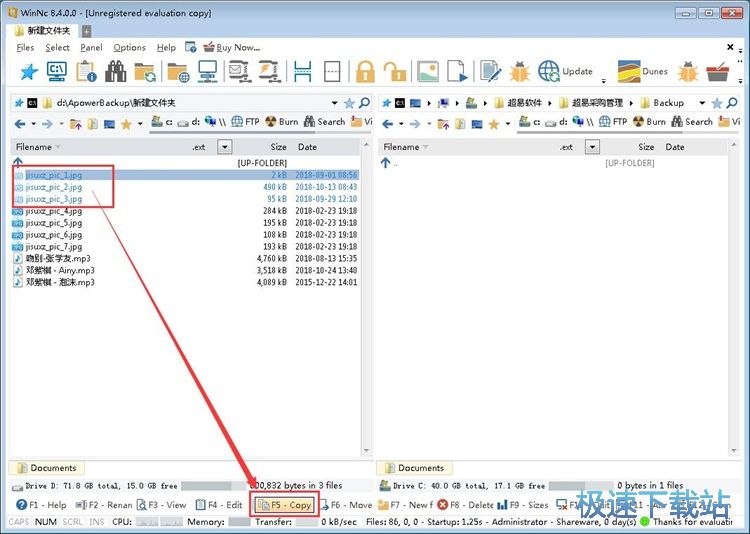Click the folder synchronize toolbar icon
Image resolution: width=750 pixels, height=534 pixels.
[145, 72]
